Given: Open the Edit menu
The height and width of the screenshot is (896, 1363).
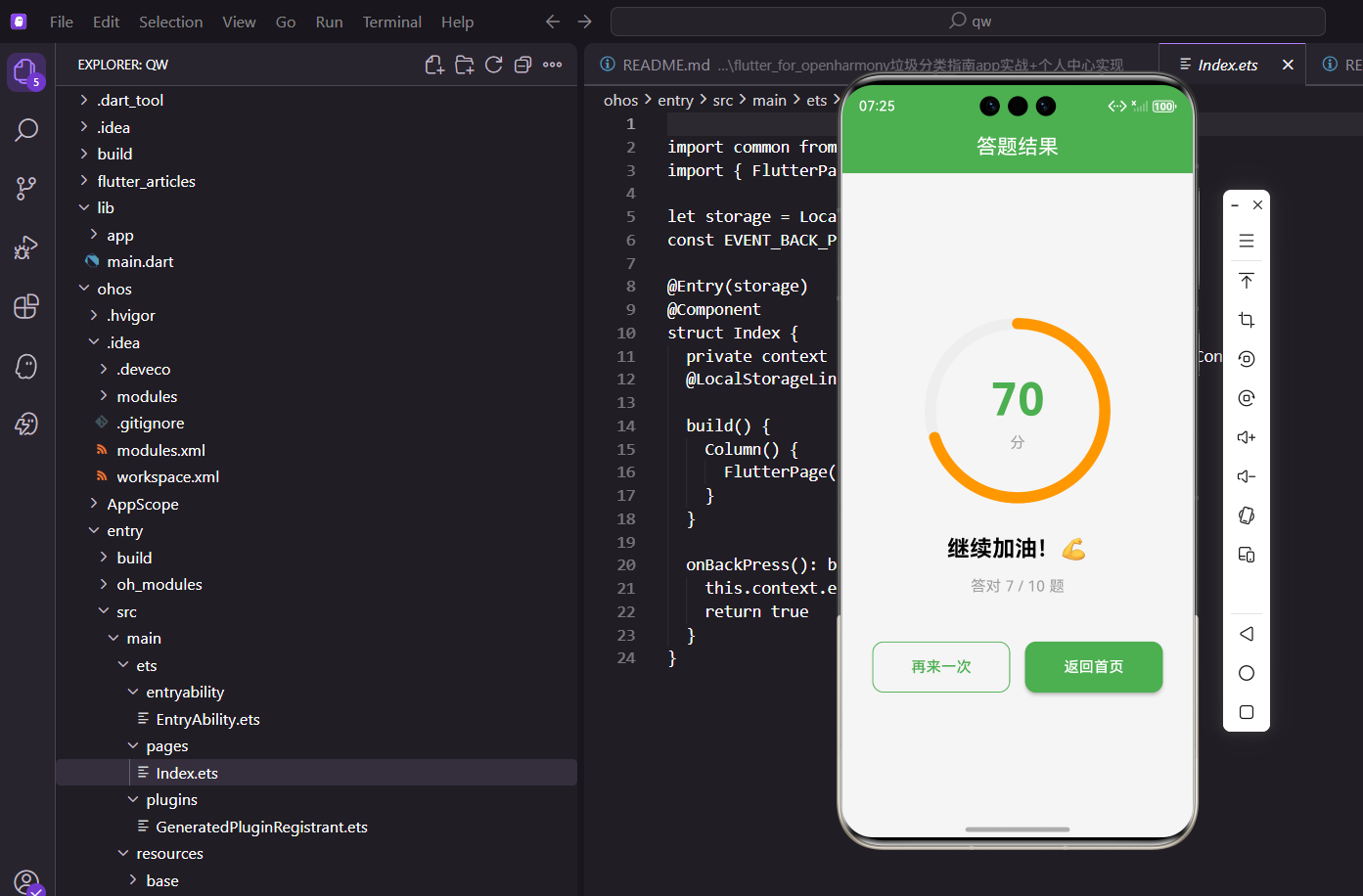Looking at the screenshot, I should 106,22.
